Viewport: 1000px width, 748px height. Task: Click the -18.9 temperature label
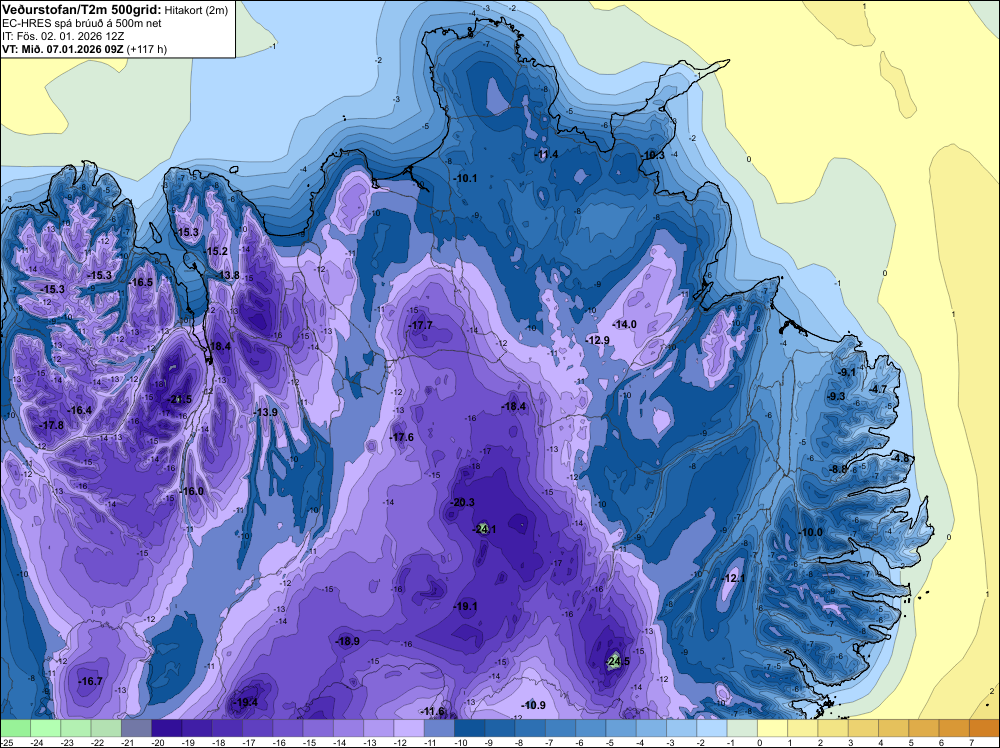pos(348,641)
